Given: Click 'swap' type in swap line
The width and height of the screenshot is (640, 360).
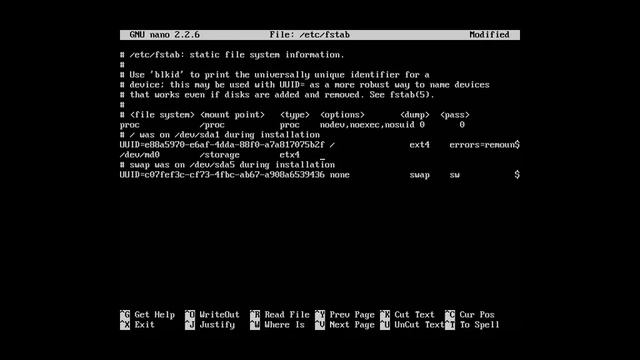Looking at the screenshot, I should tap(420, 175).
